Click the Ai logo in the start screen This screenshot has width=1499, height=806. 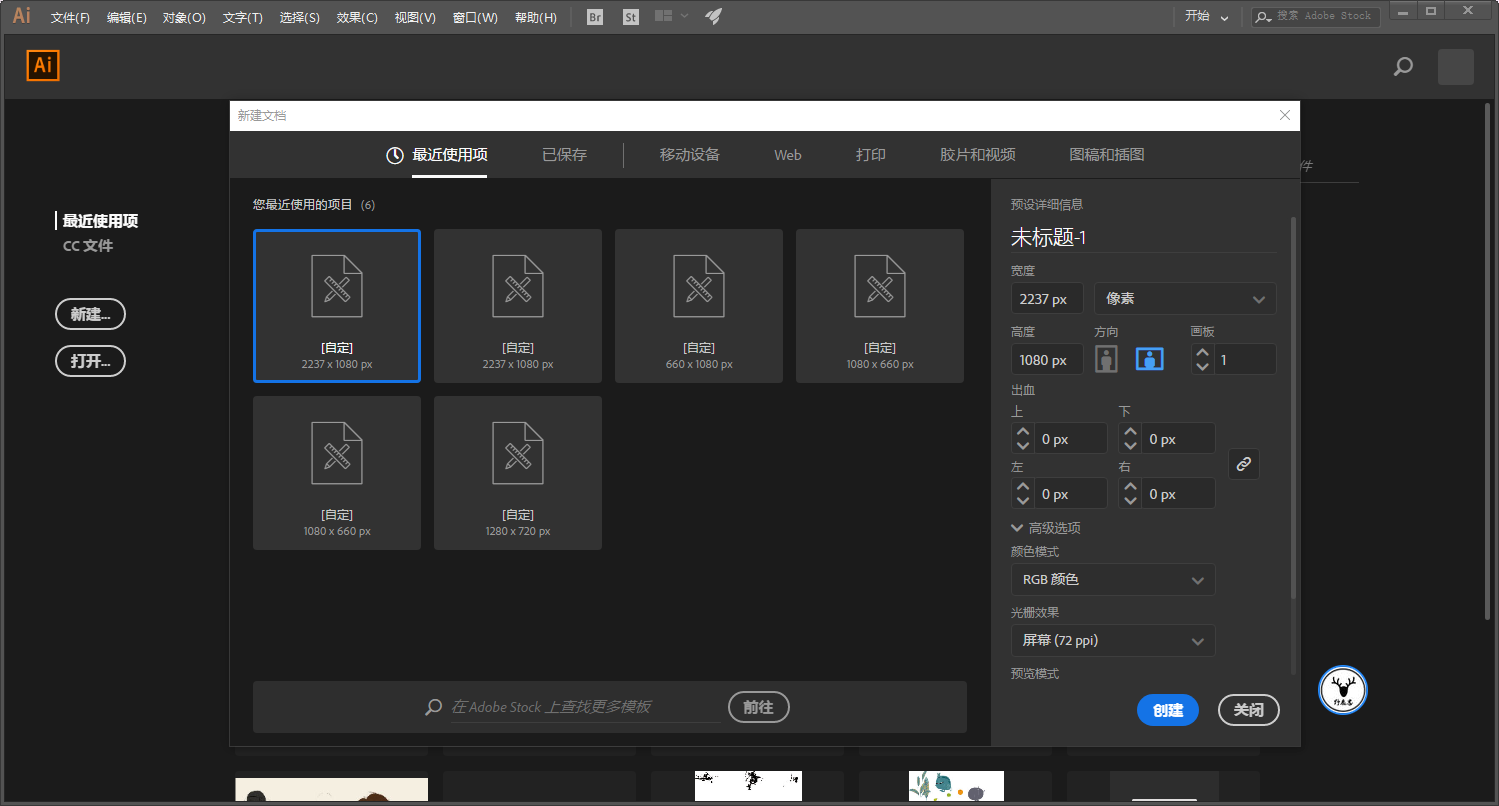pos(43,66)
